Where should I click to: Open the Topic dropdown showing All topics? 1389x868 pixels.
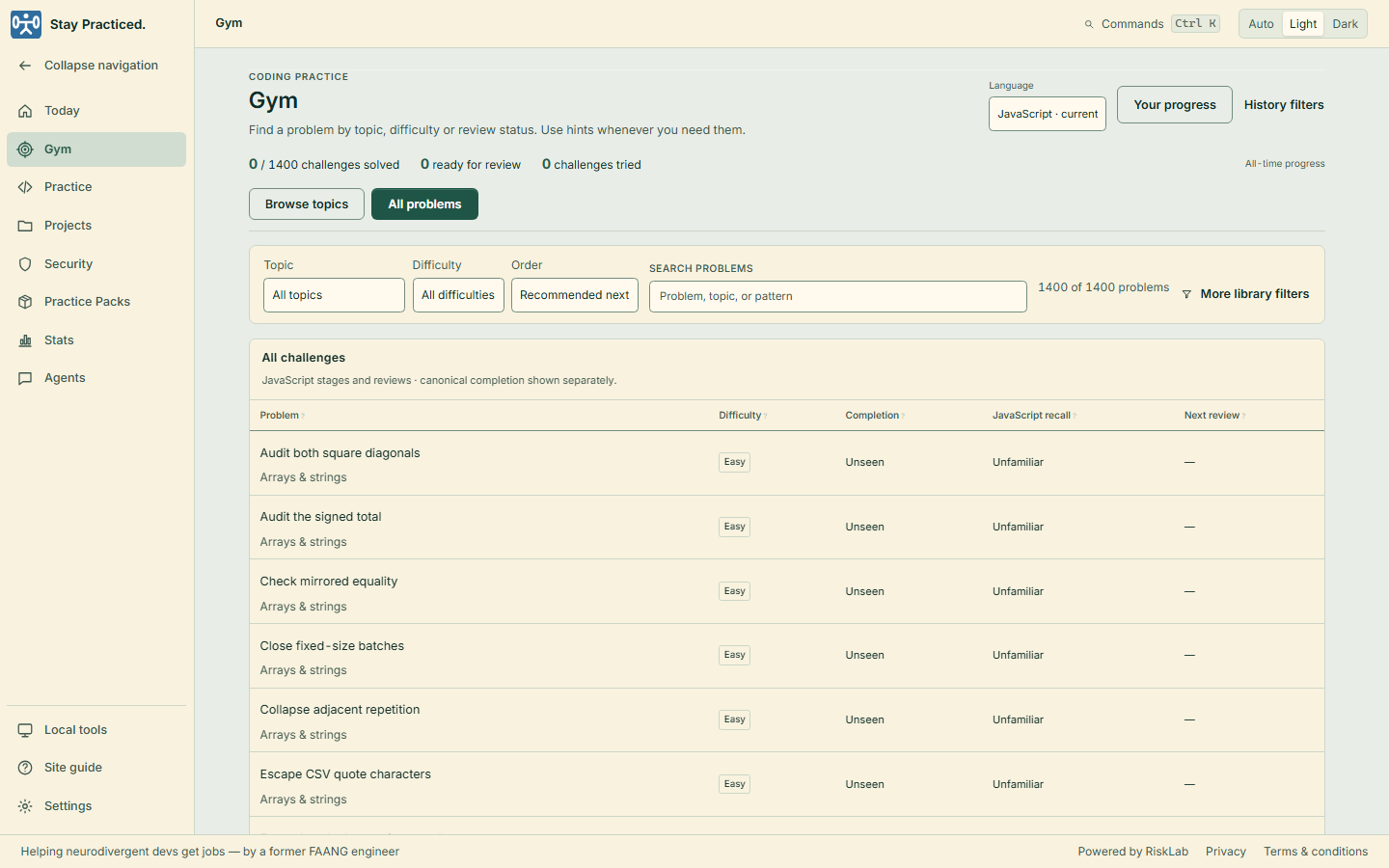click(334, 295)
